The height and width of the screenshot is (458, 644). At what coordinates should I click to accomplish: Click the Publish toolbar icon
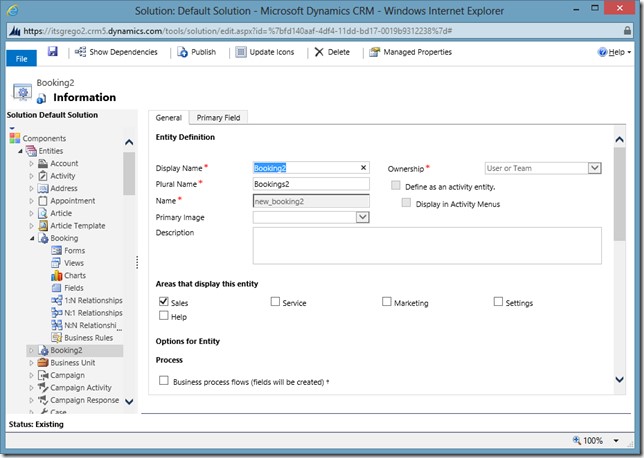182,52
